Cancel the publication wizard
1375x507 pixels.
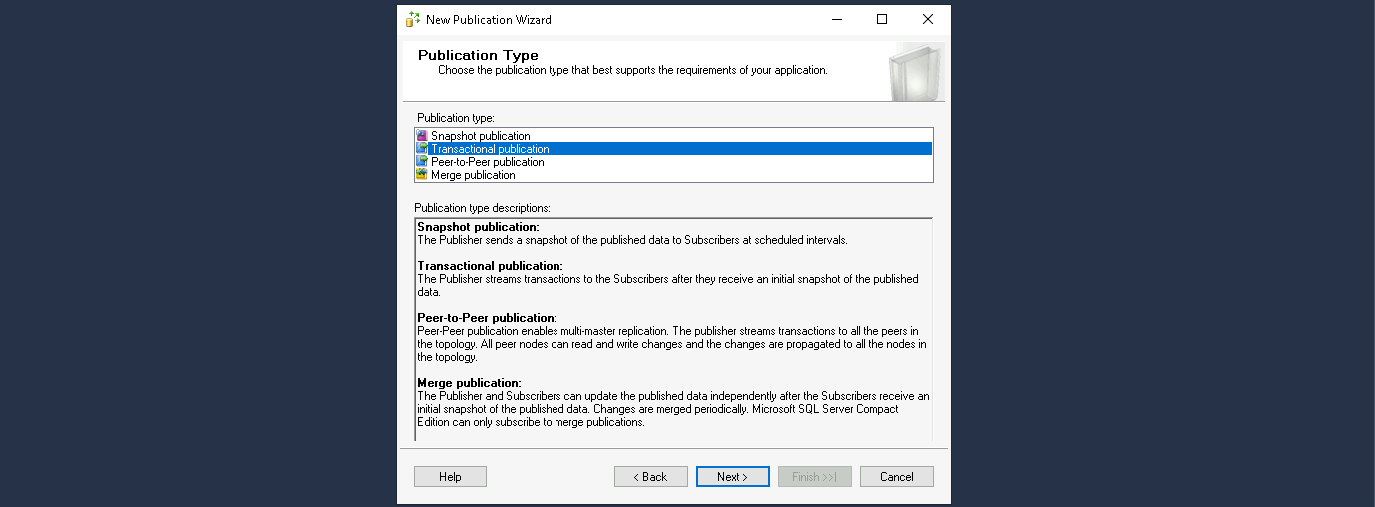tap(896, 477)
